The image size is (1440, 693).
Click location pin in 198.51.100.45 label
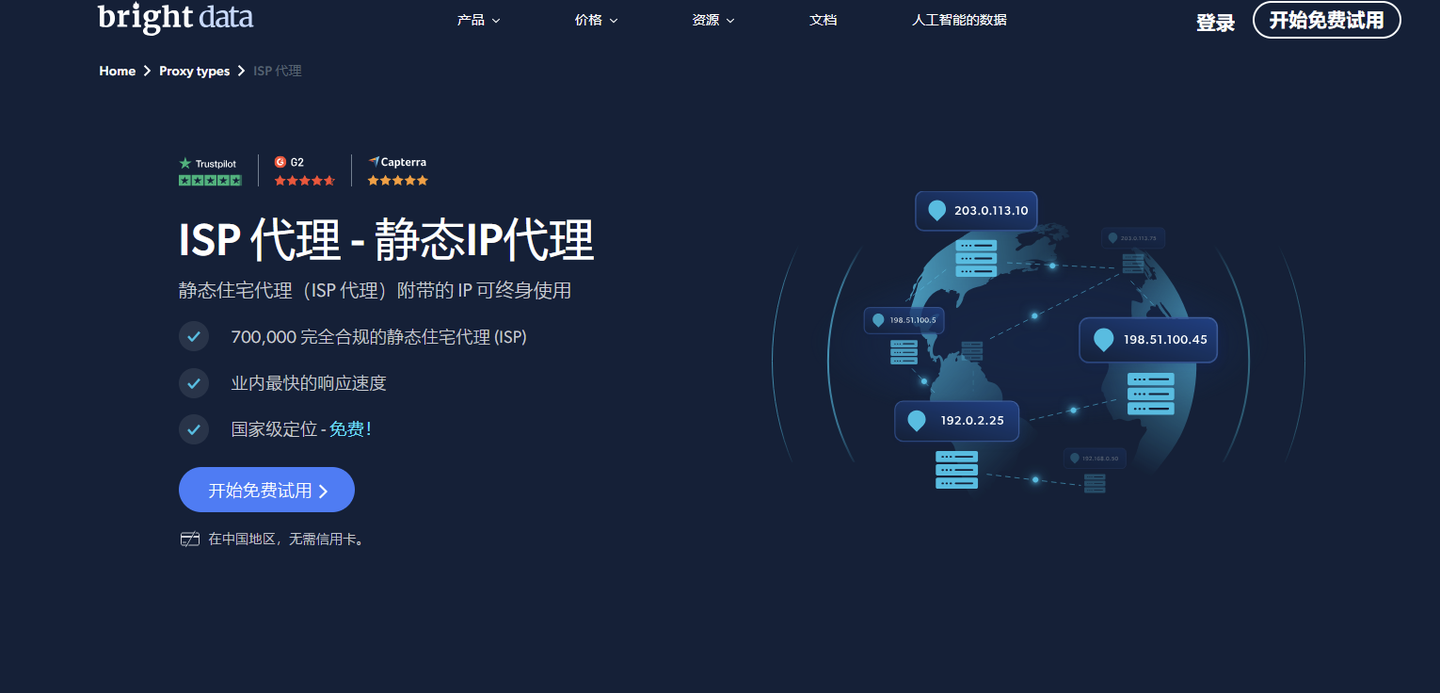(1104, 340)
